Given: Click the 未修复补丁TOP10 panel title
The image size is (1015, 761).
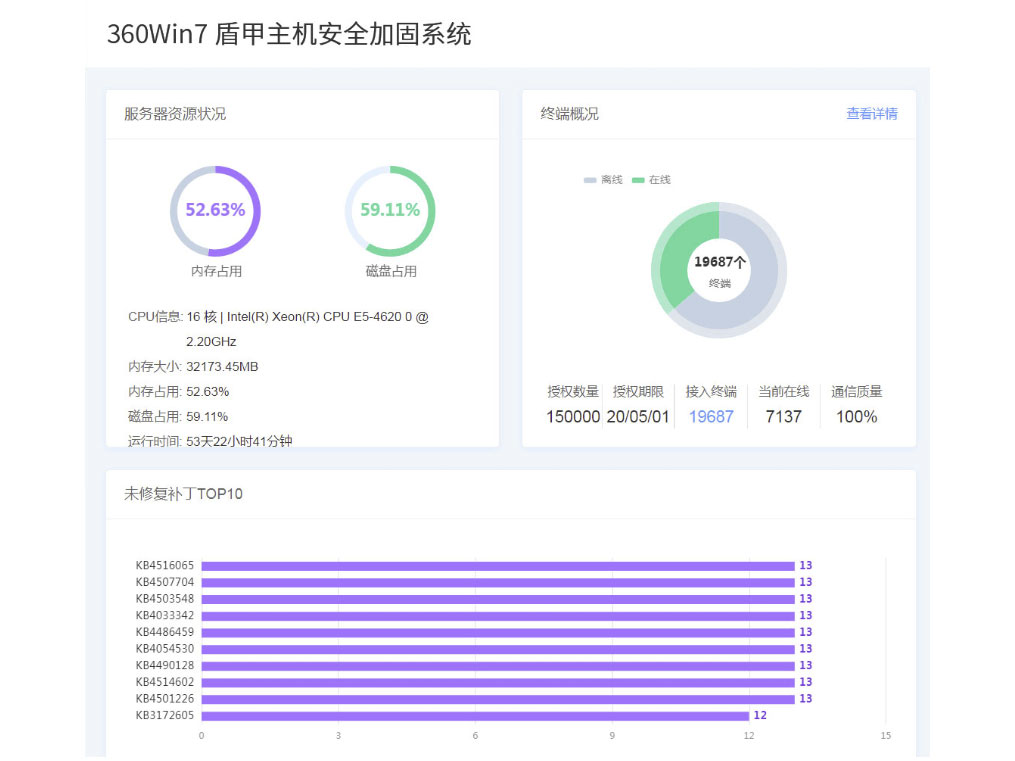Looking at the screenshot, I should (183, 494).
